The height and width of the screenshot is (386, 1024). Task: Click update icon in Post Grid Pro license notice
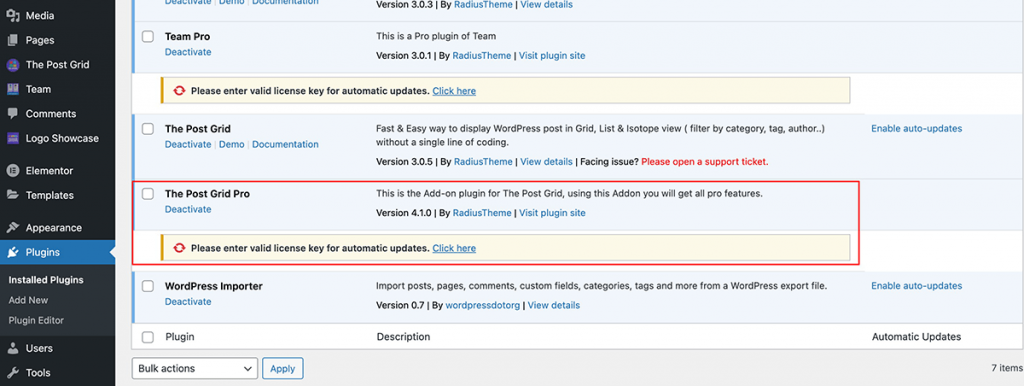coord(179,248)
